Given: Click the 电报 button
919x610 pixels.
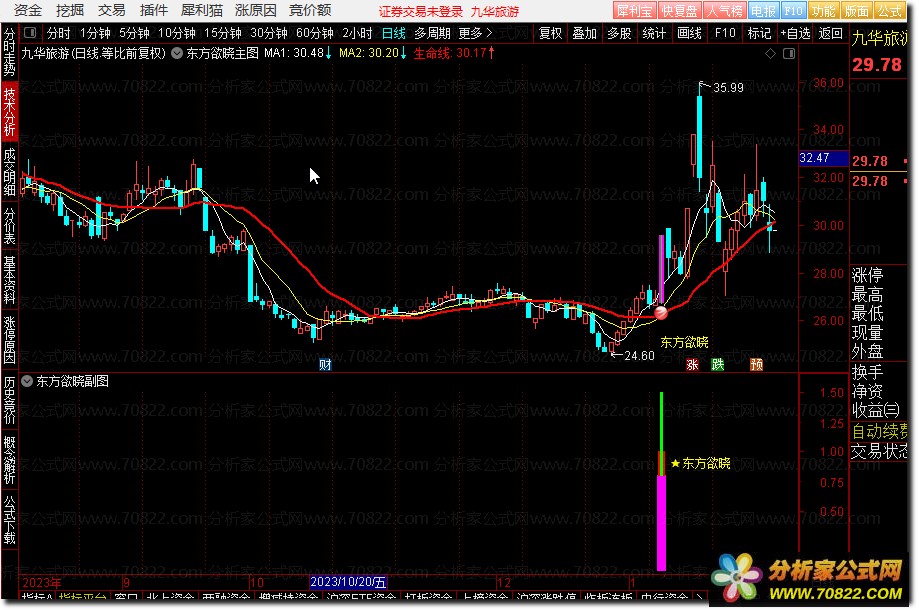Looking at the screenshot, I should (763, 11).
